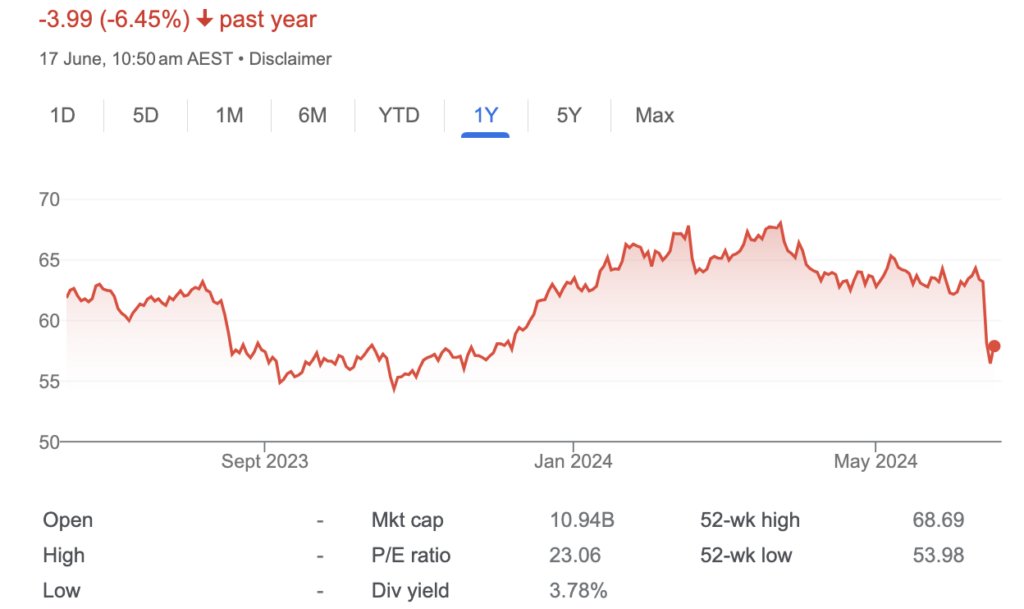Show the Max range chart
The image size is (1024, 609).
[x=654, y=116]
